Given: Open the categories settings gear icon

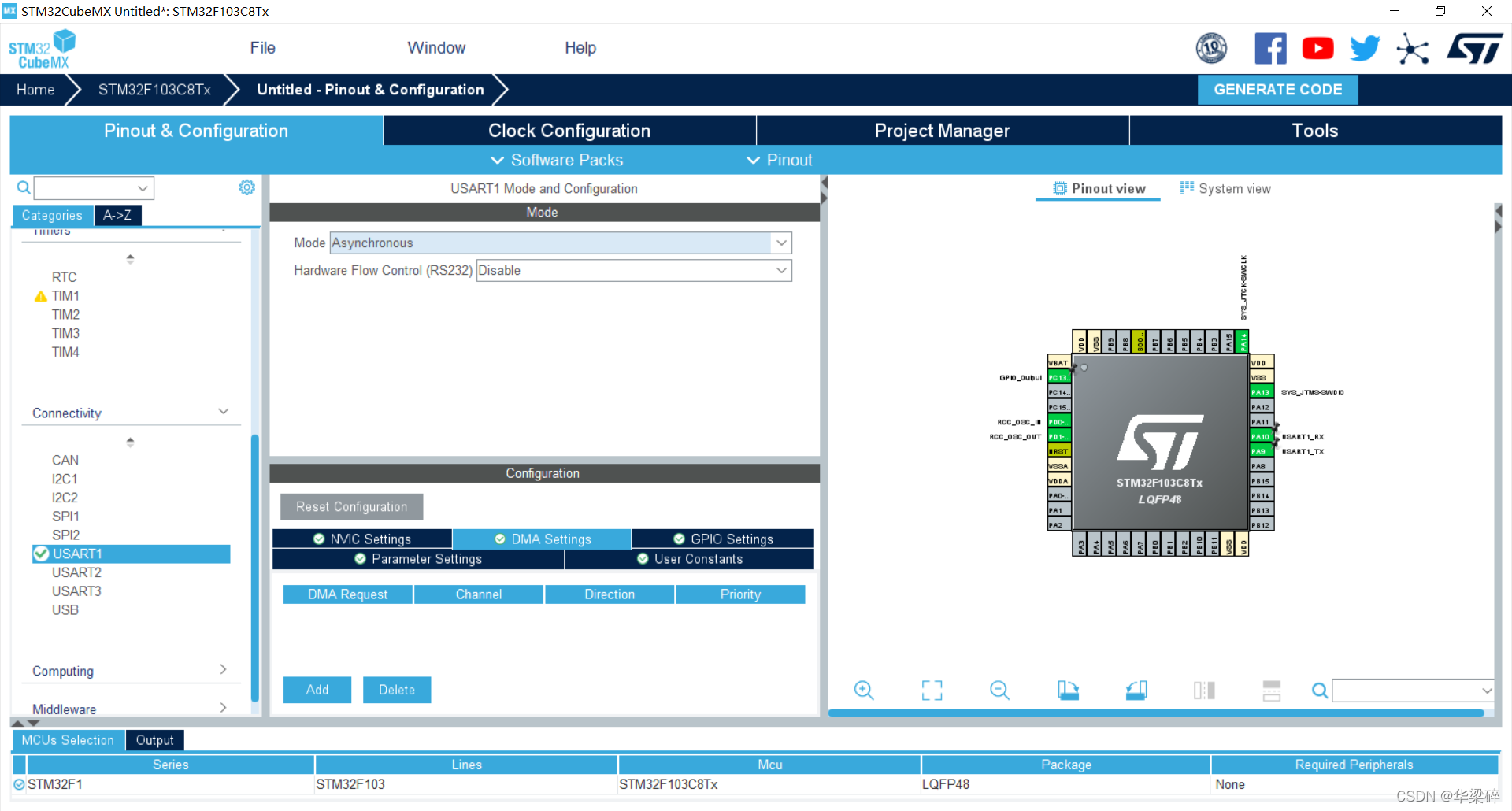Looking at the screenshot, I should (247, 187).
